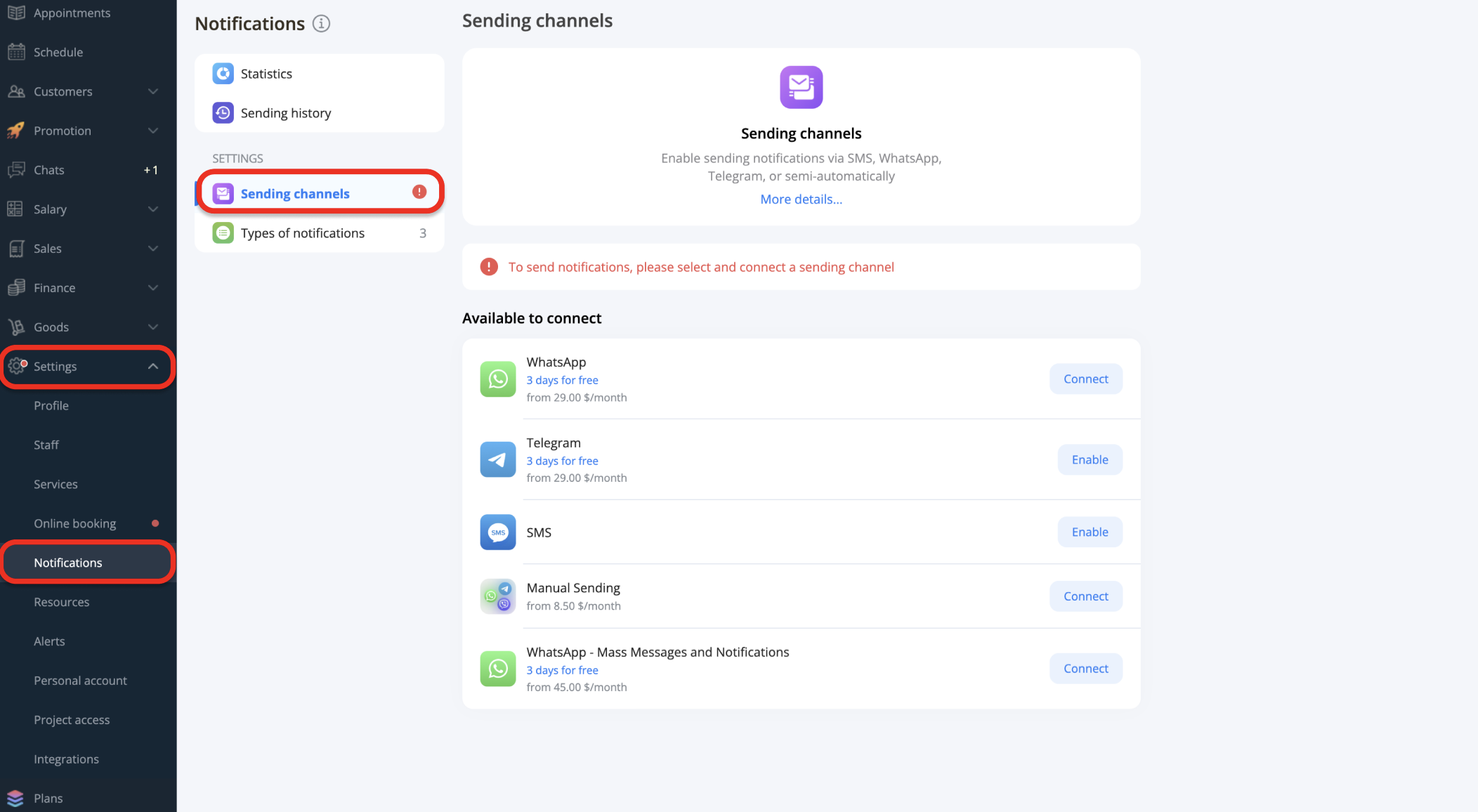Open Online booking settings
The image size is (1478, 812).
75,524
